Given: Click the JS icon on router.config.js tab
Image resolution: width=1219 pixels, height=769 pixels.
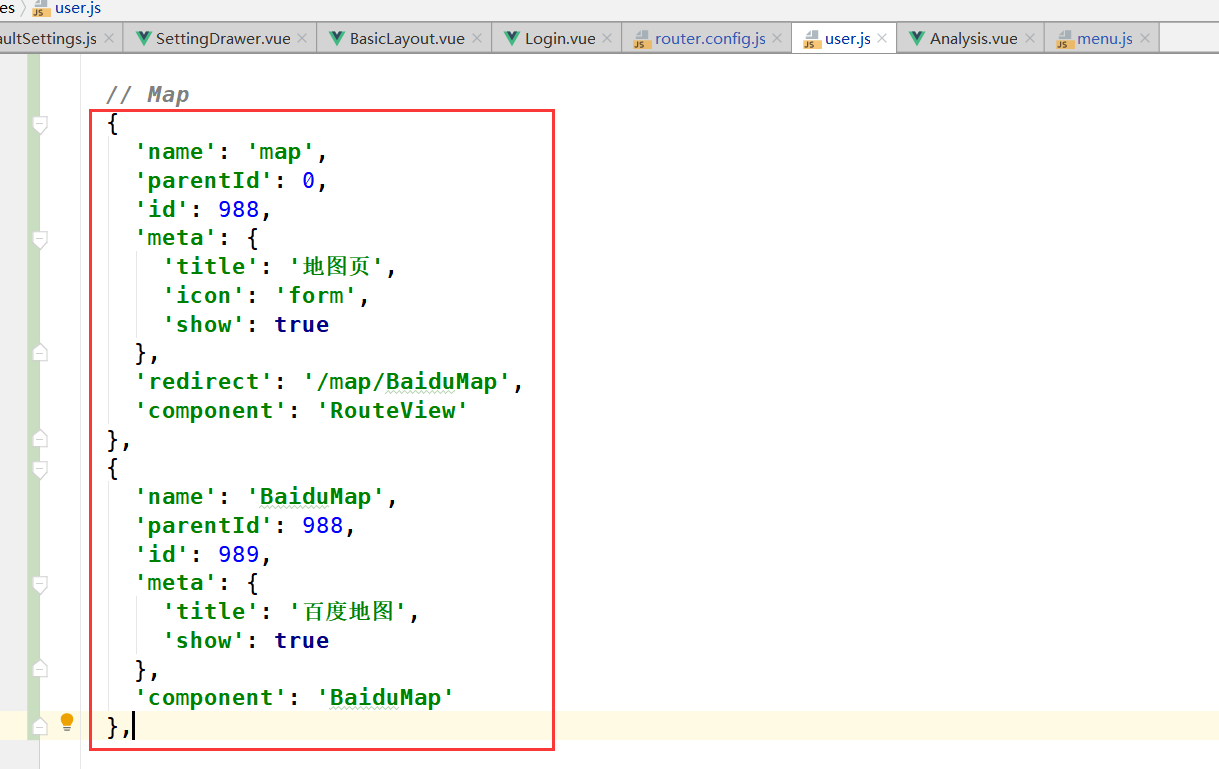Looking at the screenshot, I should tap(640, 37).
